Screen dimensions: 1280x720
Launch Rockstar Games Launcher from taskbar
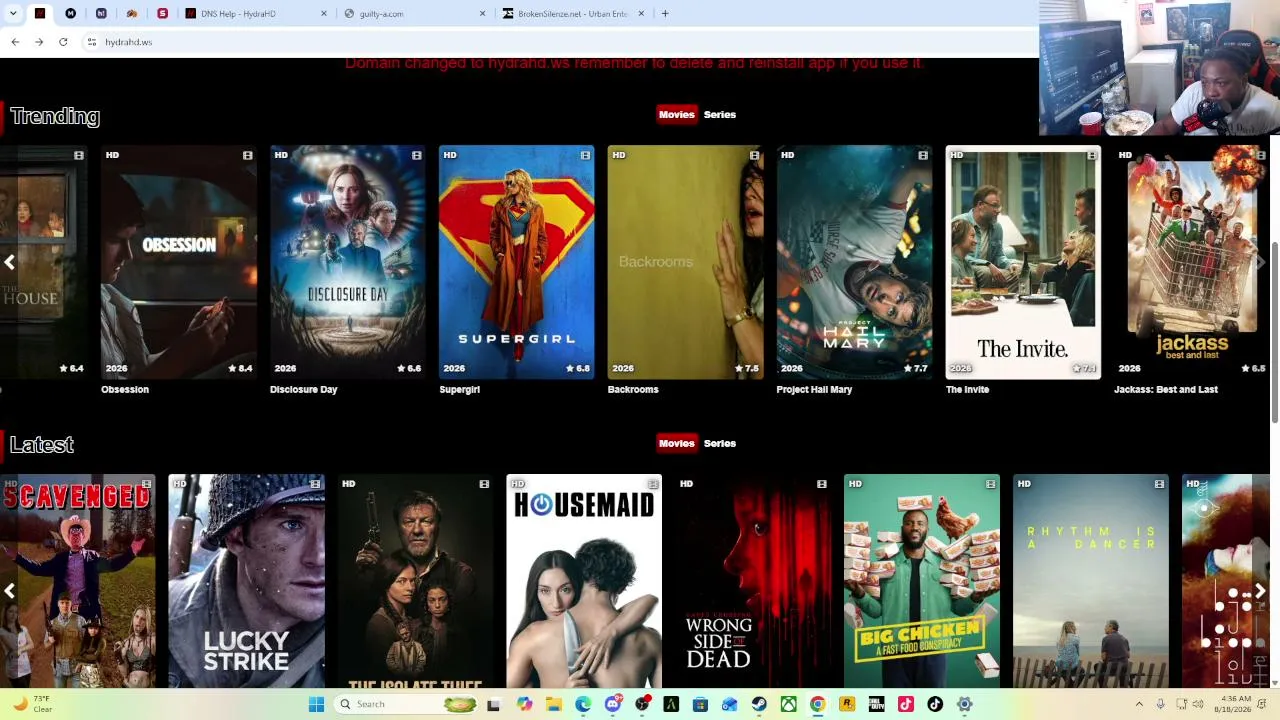click(847, 704)
